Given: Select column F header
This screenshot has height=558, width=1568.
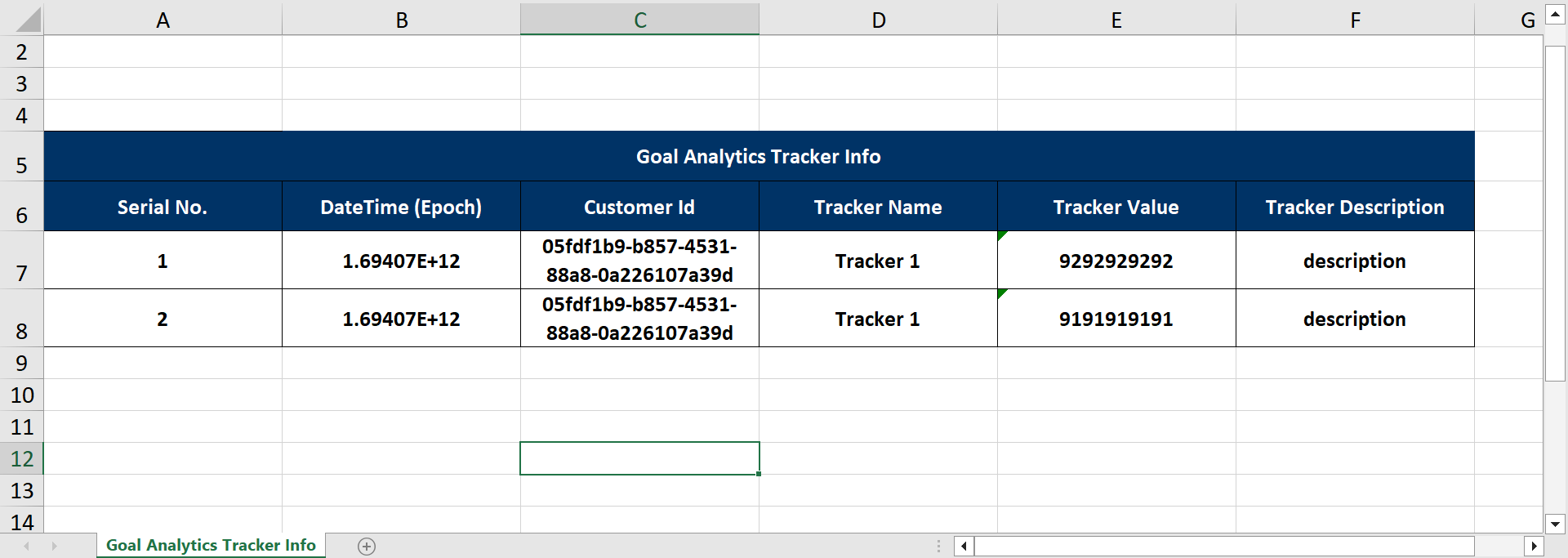Looking at the screenshot, I should click(1355, 20).
